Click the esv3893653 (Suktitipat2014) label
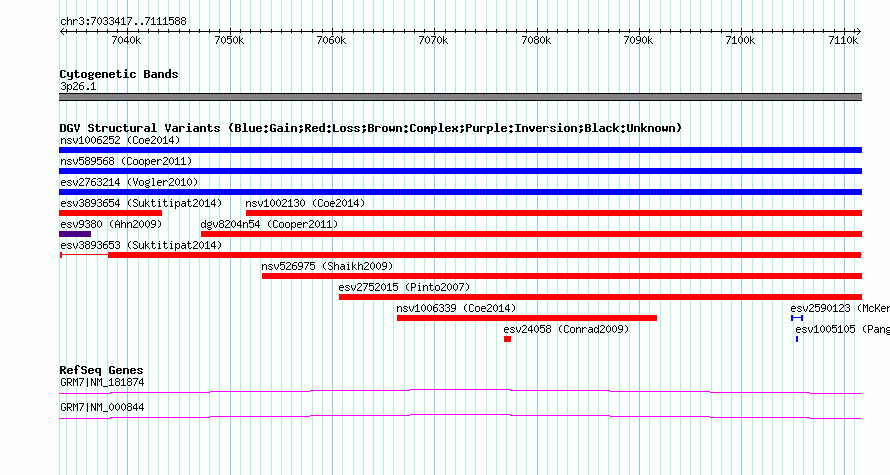The height and width of the screenshot is (475, 890). click(x=141, y=245)
